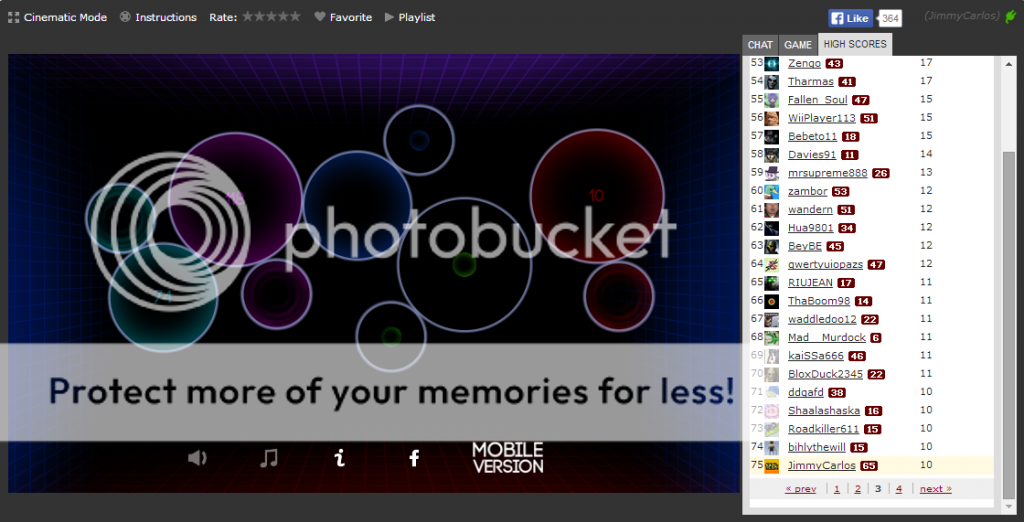Image resolution: width=1024 pixels, height=522 pixels.
Task: Click bihlythewill's avatar icon
Action: pos(771,448)
